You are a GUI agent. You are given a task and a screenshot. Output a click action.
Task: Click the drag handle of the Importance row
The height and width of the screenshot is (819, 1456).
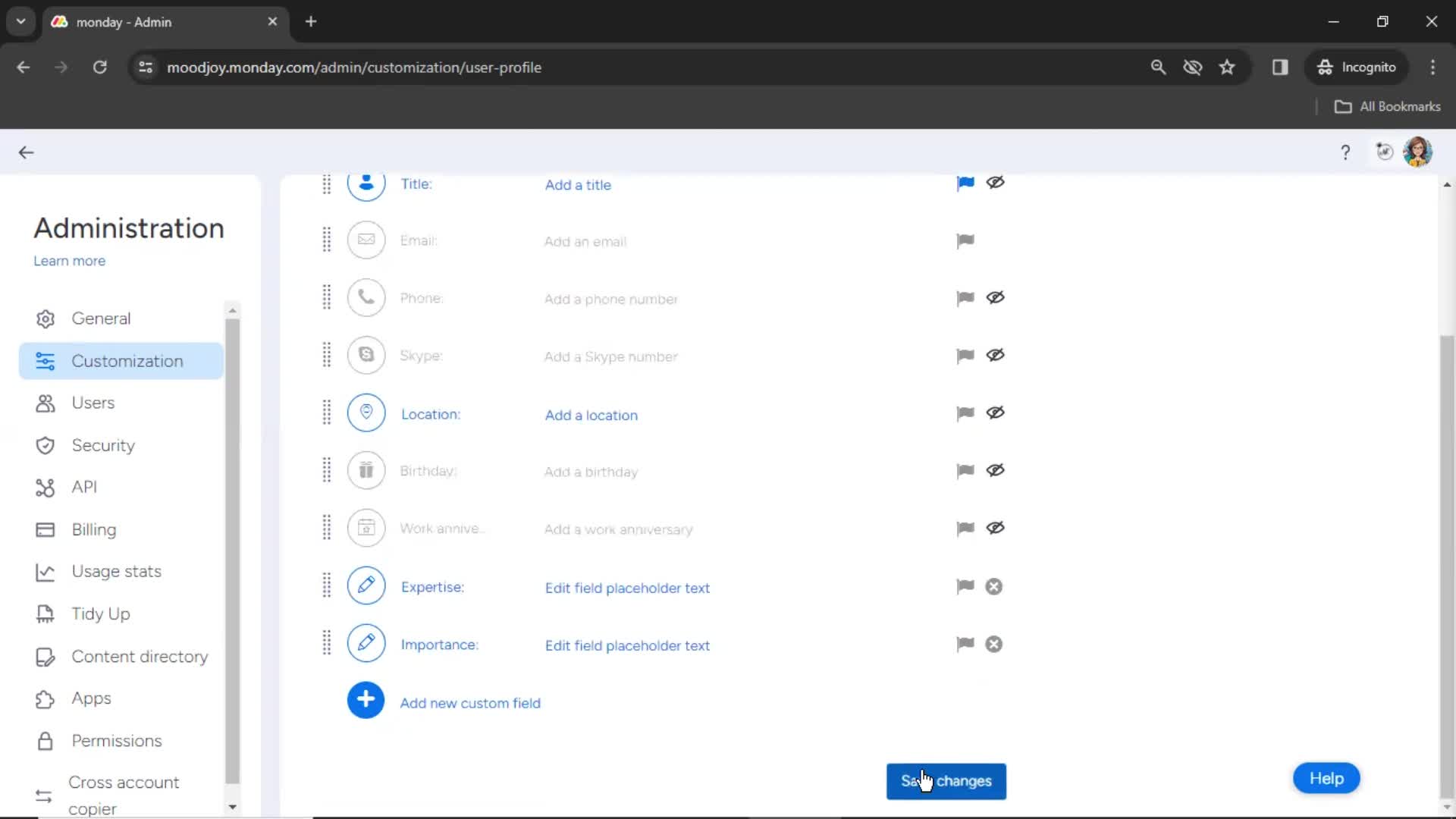coord(327,643)
